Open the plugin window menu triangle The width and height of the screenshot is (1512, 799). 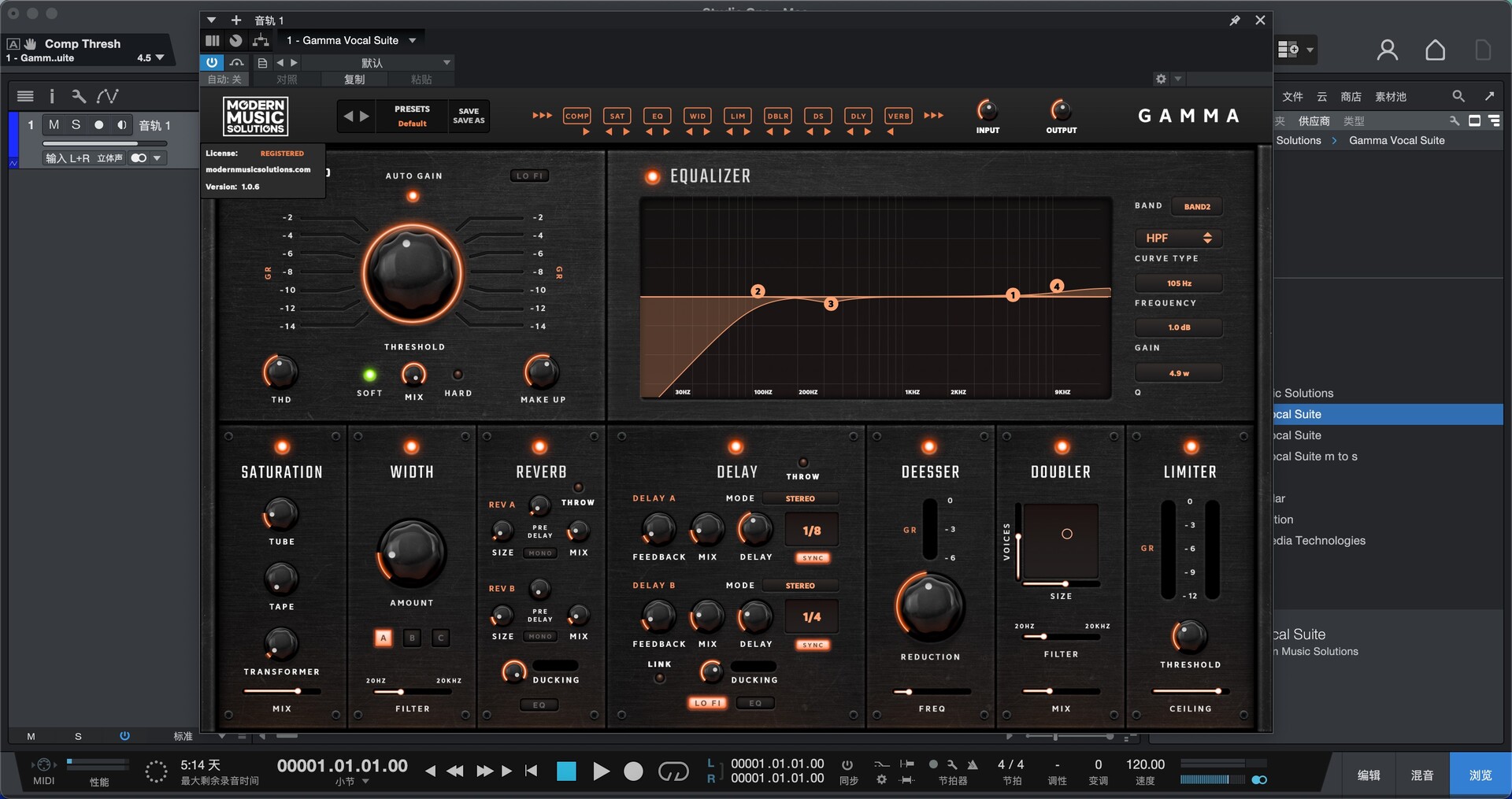(211, 20)
